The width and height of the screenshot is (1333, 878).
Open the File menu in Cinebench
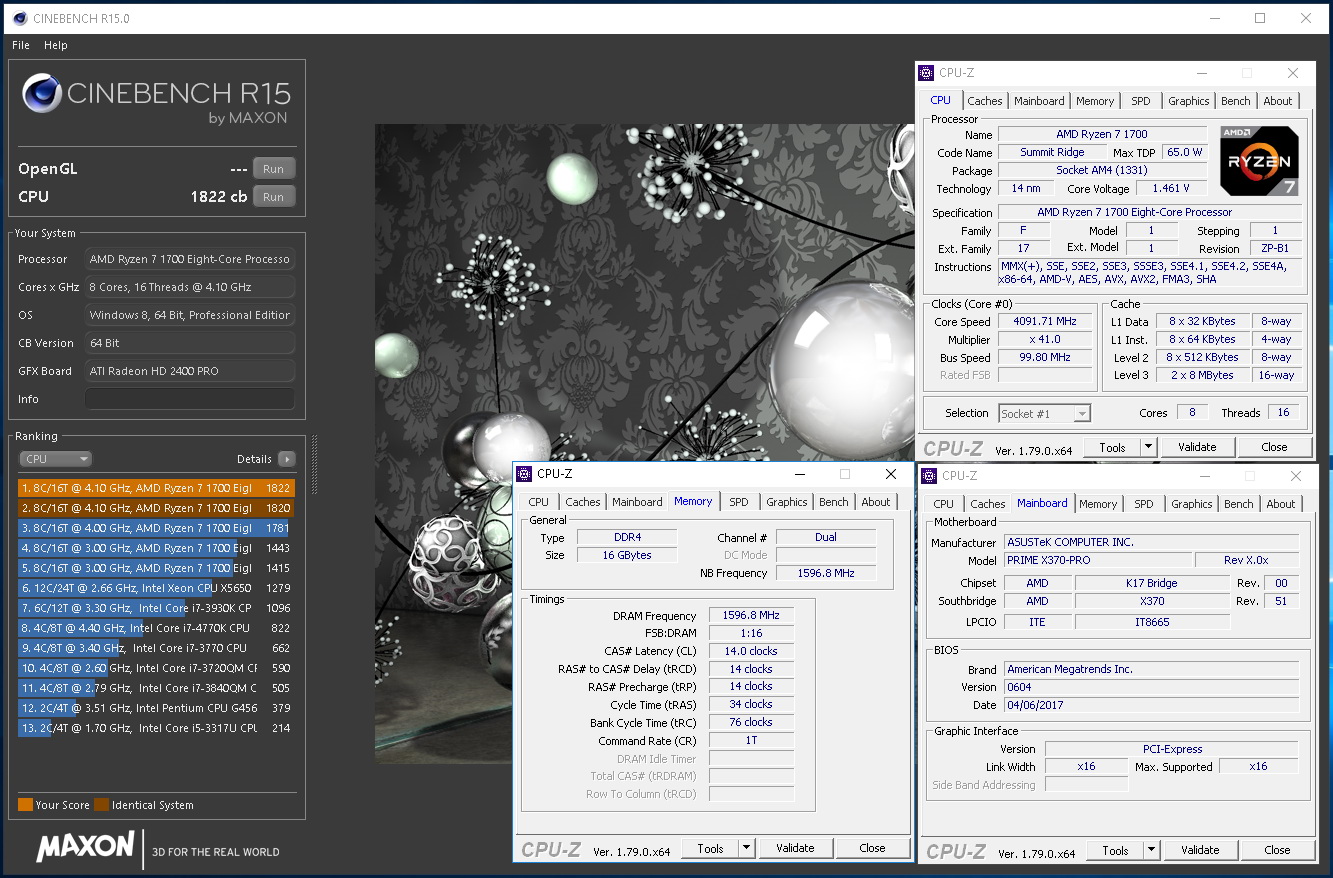(21, 45)
